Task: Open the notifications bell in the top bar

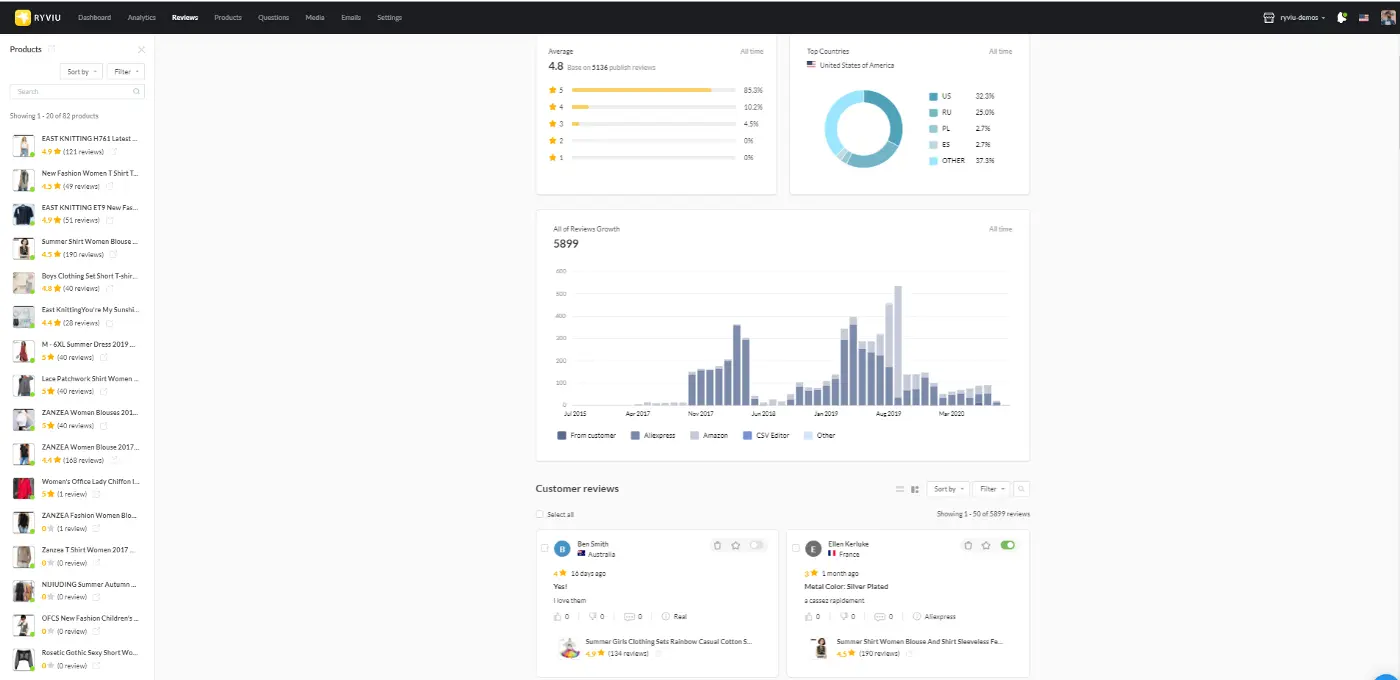Action: tap(1341, 17)
